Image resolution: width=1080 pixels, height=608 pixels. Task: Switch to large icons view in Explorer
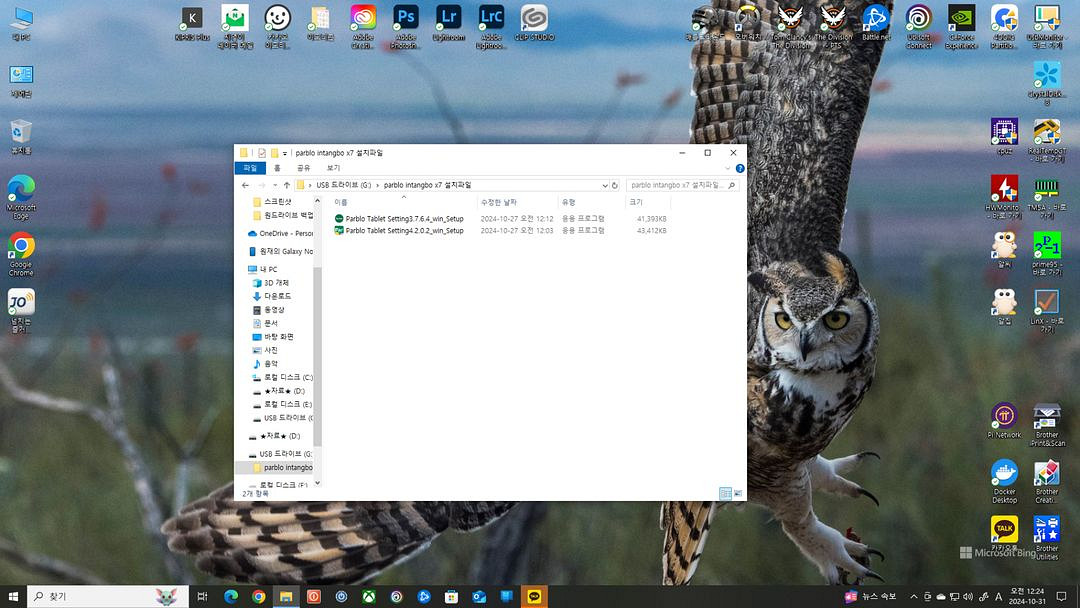(738, 493)
